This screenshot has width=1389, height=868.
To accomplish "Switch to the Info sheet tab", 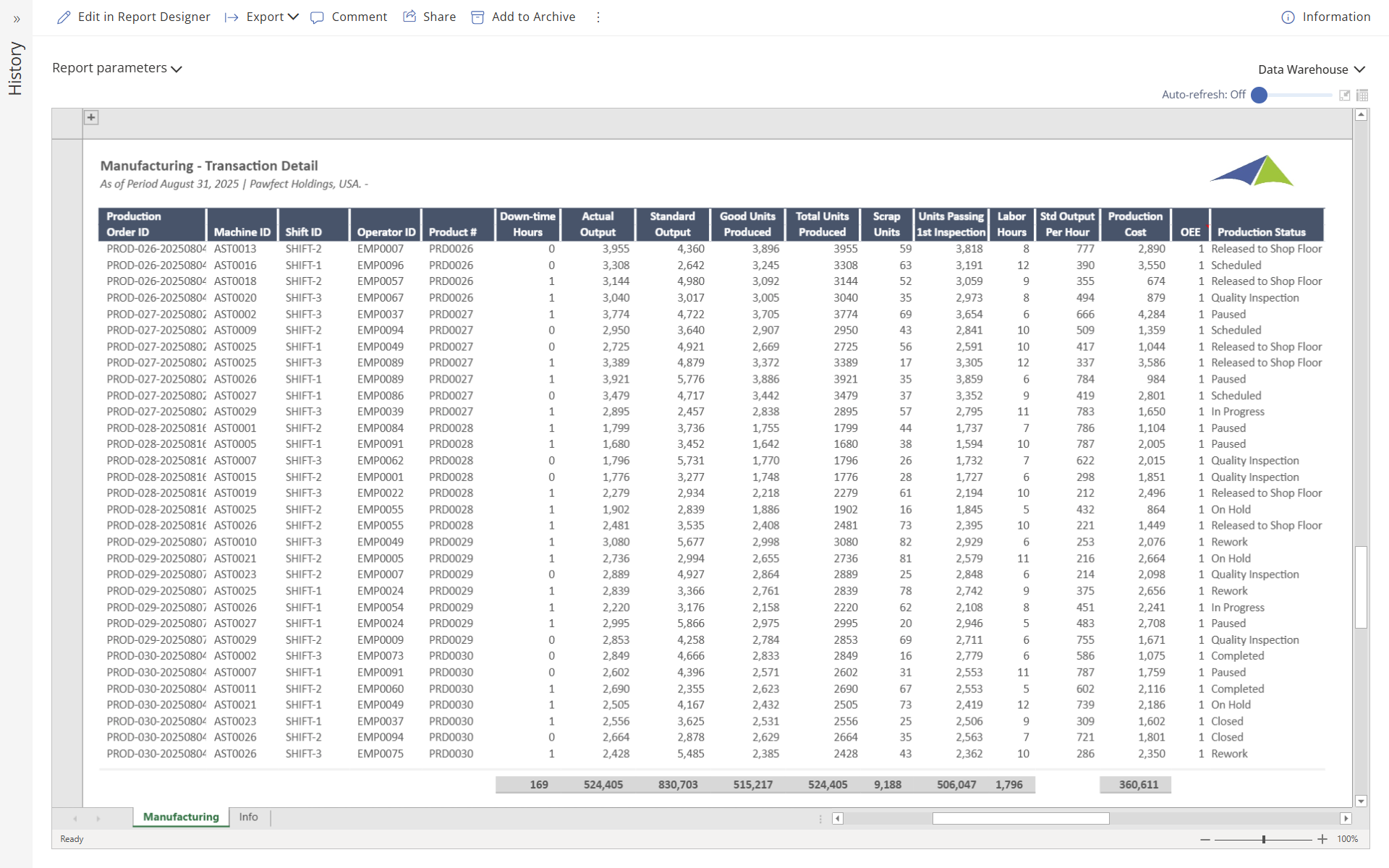I will click(248, 817).
